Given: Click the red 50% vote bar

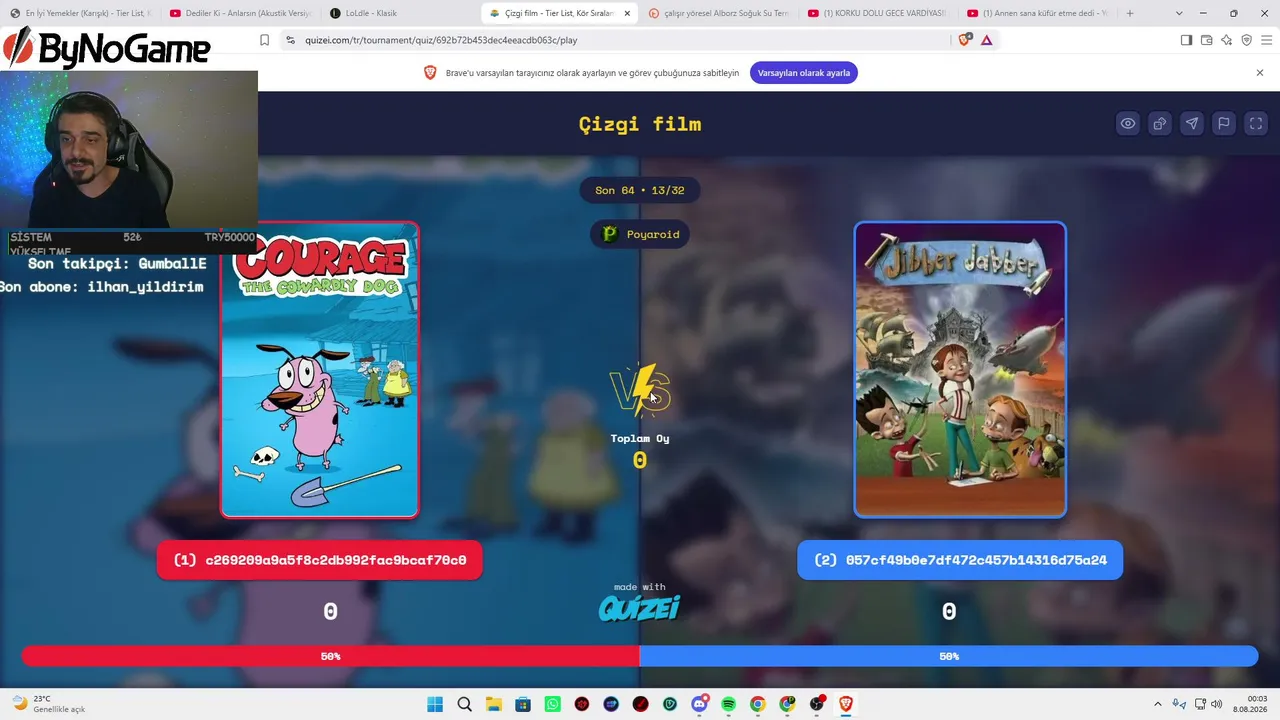Looking at the screenshot, I should click(330, 656).
